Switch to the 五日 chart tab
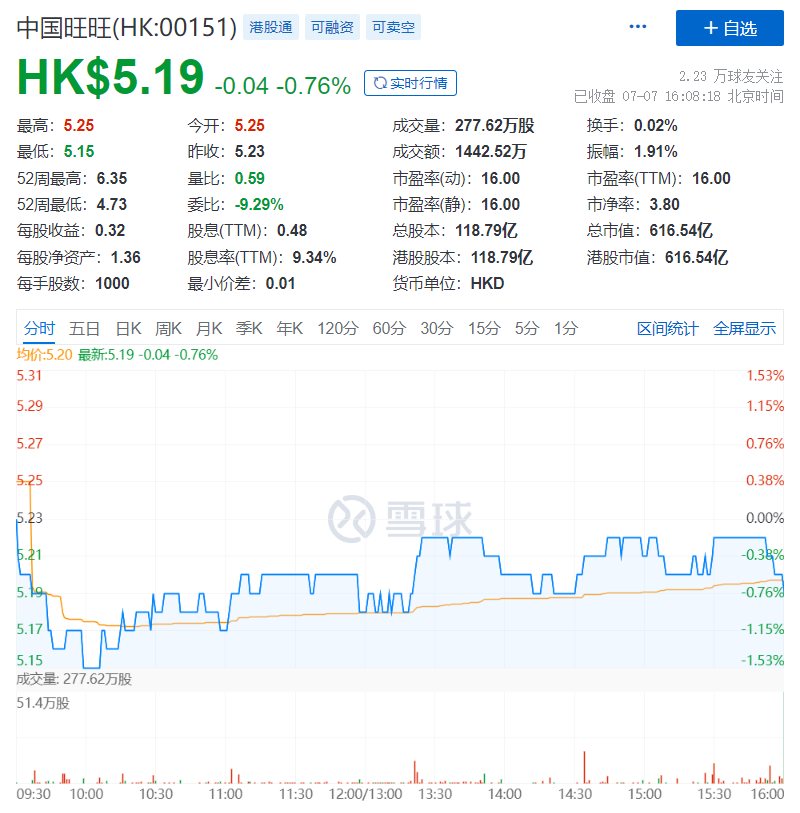Screen dimensions: 800x813 click(85, 328)
